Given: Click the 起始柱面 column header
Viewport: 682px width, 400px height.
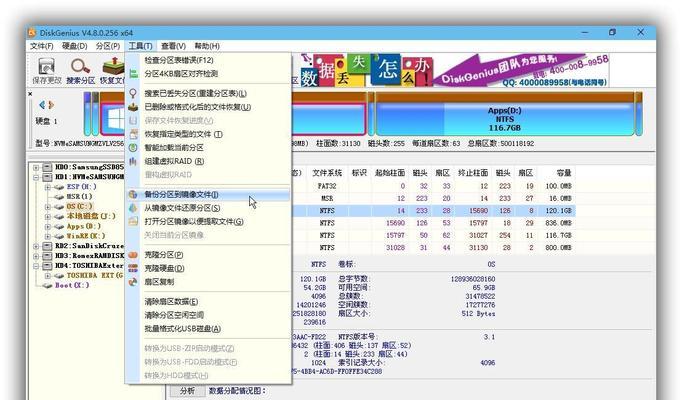Looking at the screenshot, I should point(390,173).
